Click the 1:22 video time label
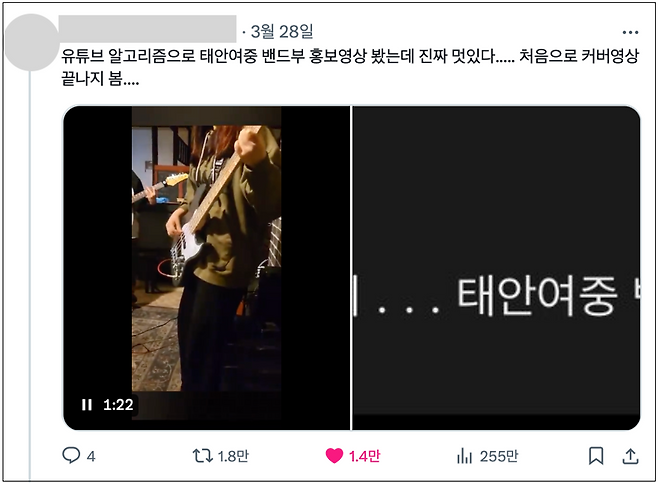The image size is (658, 483). tap(118, 405)
